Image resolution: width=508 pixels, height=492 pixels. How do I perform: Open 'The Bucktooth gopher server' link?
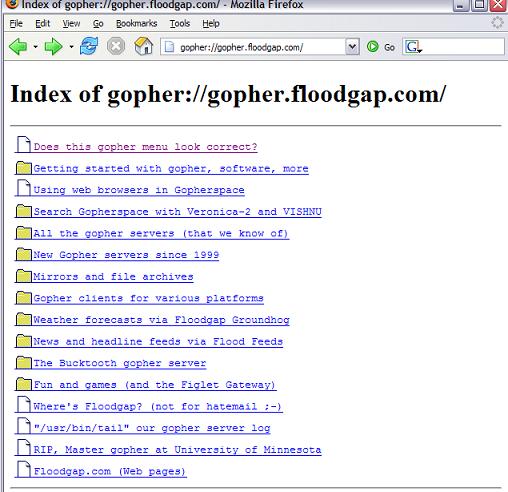coord(120,363)
